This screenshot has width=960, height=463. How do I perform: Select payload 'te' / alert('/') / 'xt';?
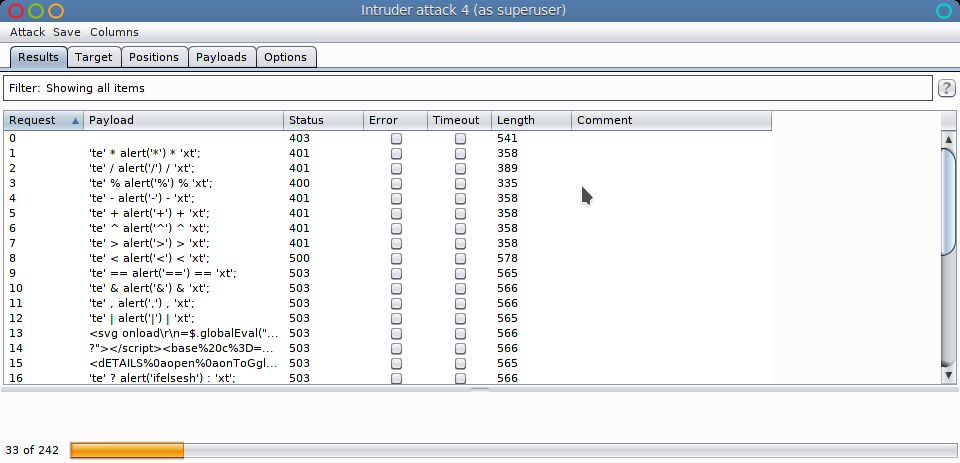tap(142, 168)
